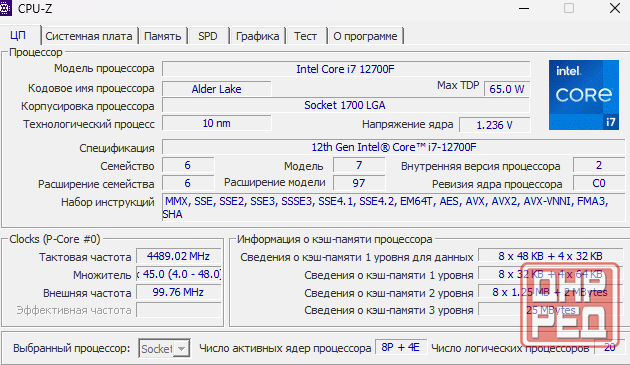Click the disabled maximize button
630x365 pixels.
[x=569, y=8]
